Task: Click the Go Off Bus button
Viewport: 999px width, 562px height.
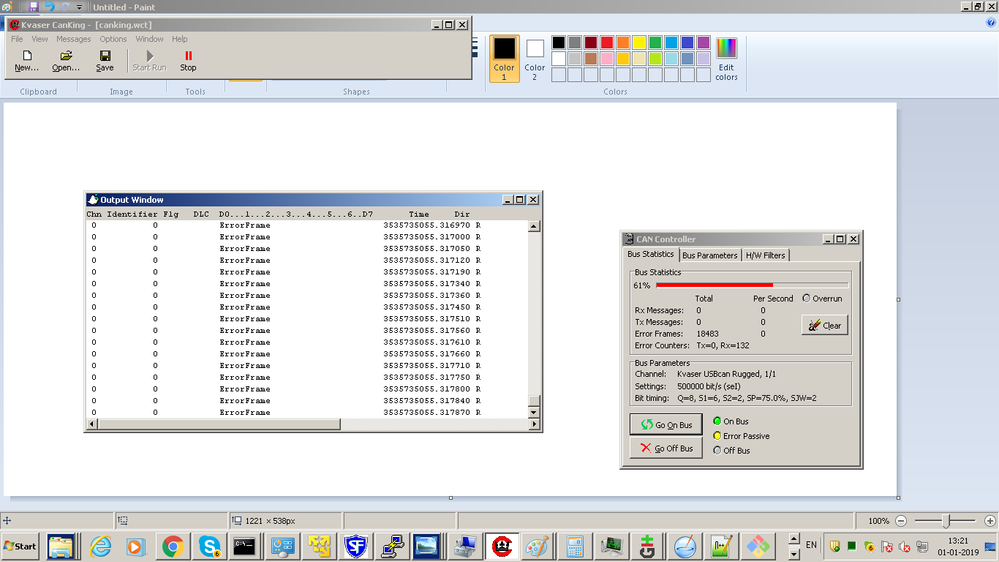Action: pyautogui.click(x=666, y=448)
